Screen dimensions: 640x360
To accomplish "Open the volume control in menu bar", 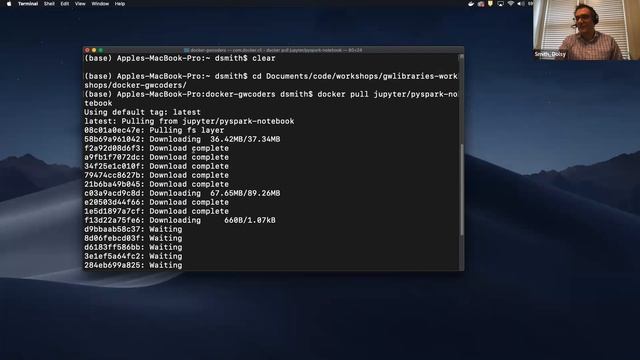I will click(521, 4).
